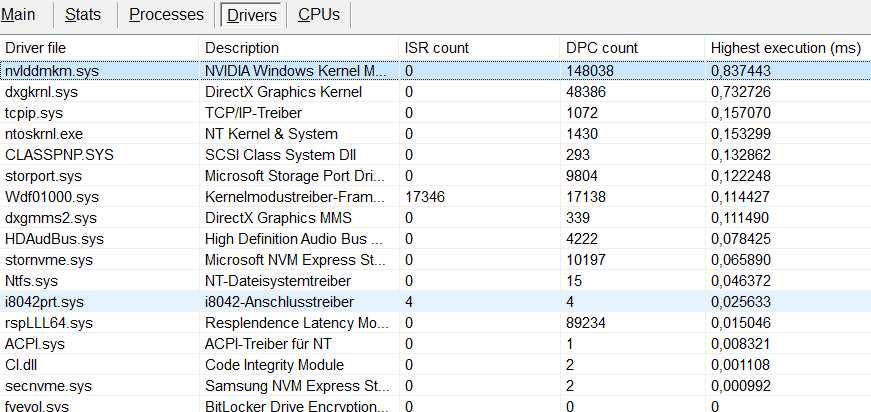Viewport: 871px width, 412px height.
Task: Click the DPC count value 9804
Action: [x=582, y=176]
